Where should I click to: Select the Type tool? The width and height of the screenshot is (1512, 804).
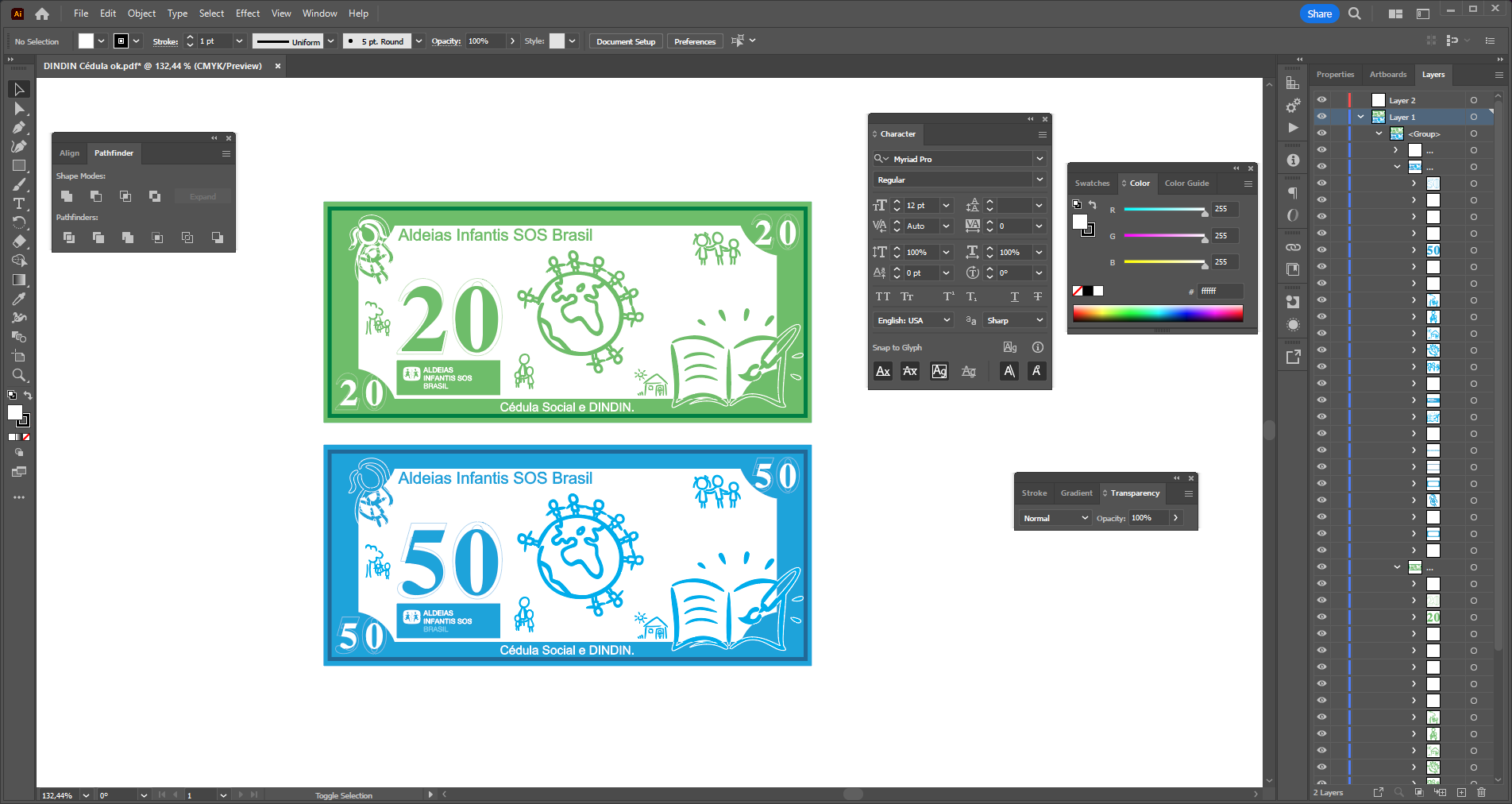point(19,204)
